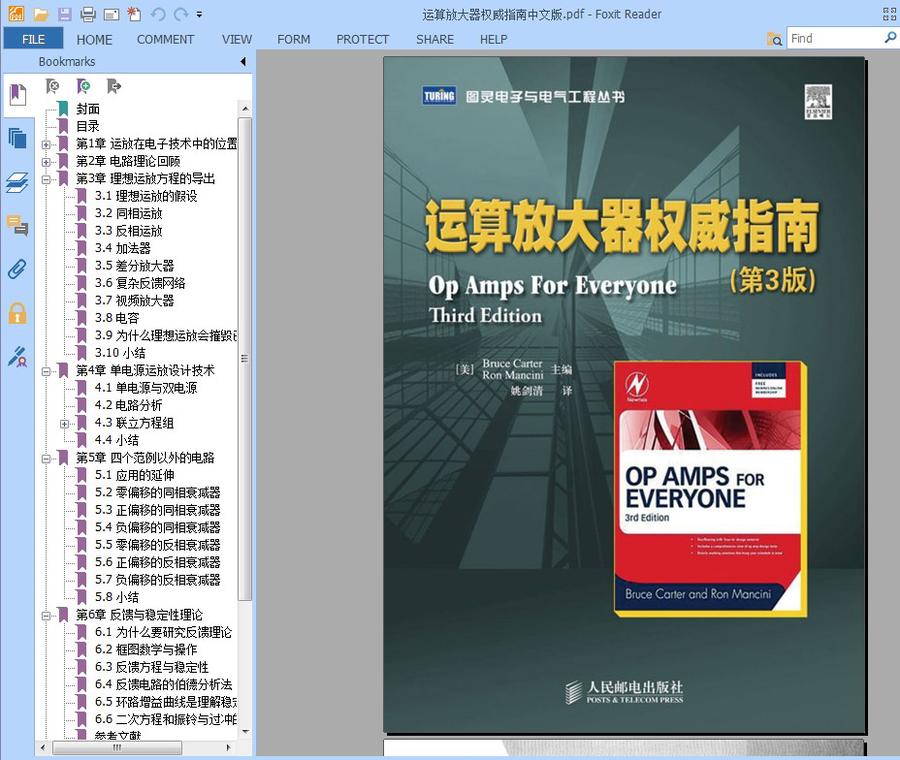Screen dimensions: 900x760
Task: Switch to the COMMENT tab
Action: 165,39
